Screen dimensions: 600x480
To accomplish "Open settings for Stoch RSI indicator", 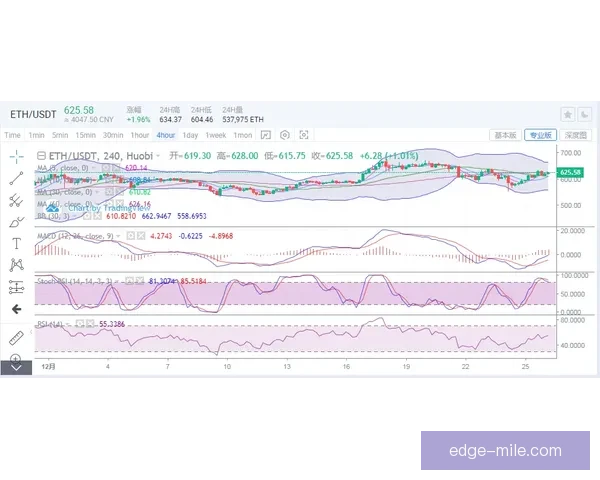I will [x=129, y=281].
